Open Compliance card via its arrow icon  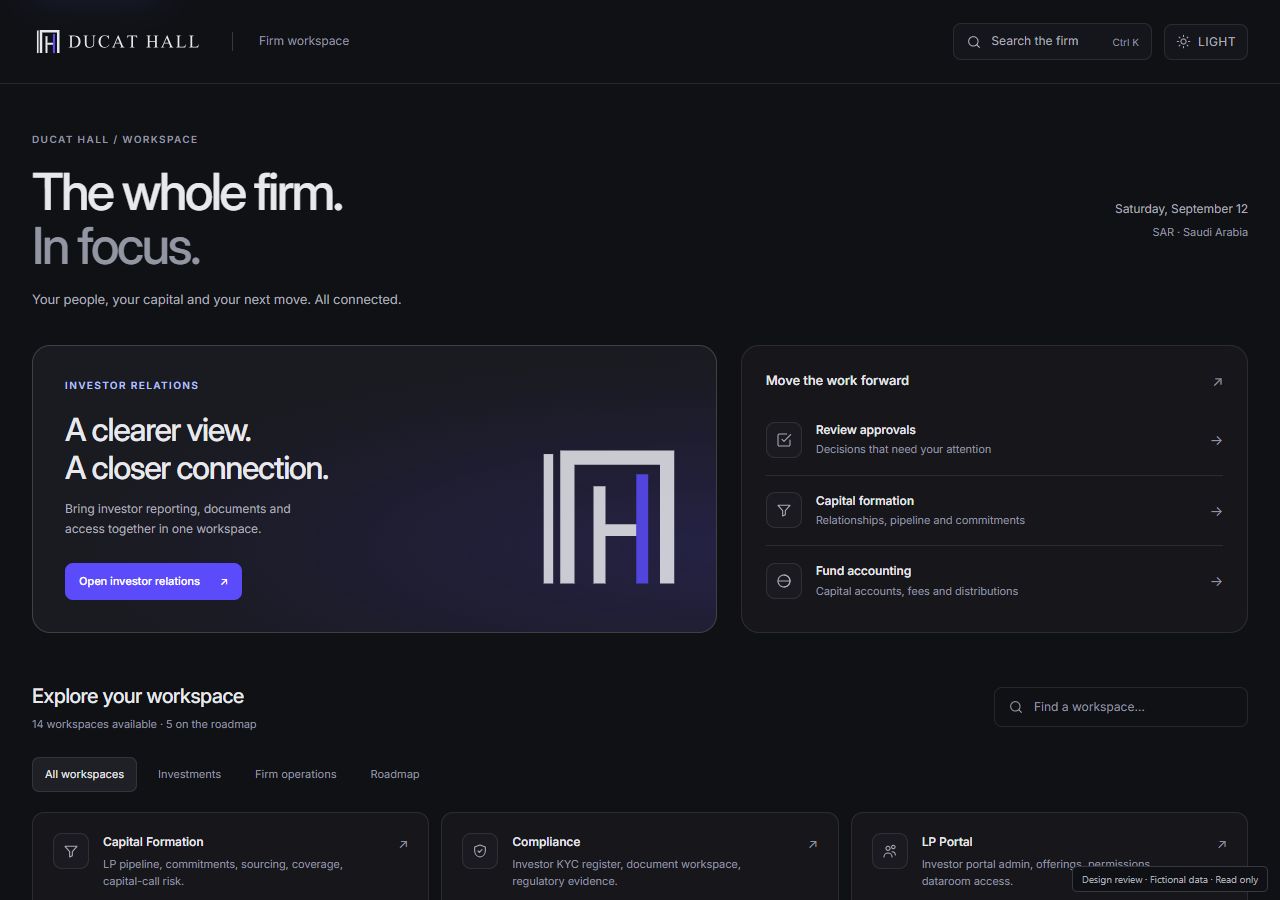pyautogui.click(x=812, y=844)
